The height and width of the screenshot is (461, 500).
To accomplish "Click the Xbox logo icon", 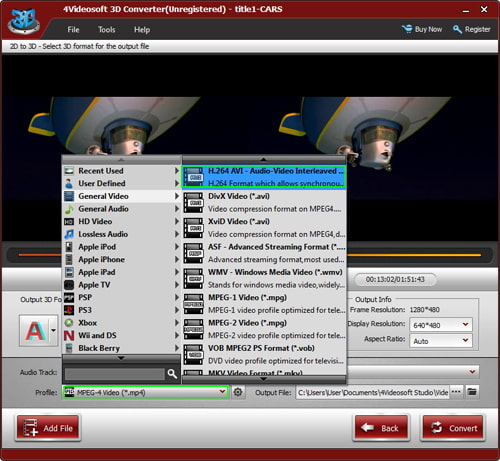I will [69, 323].
